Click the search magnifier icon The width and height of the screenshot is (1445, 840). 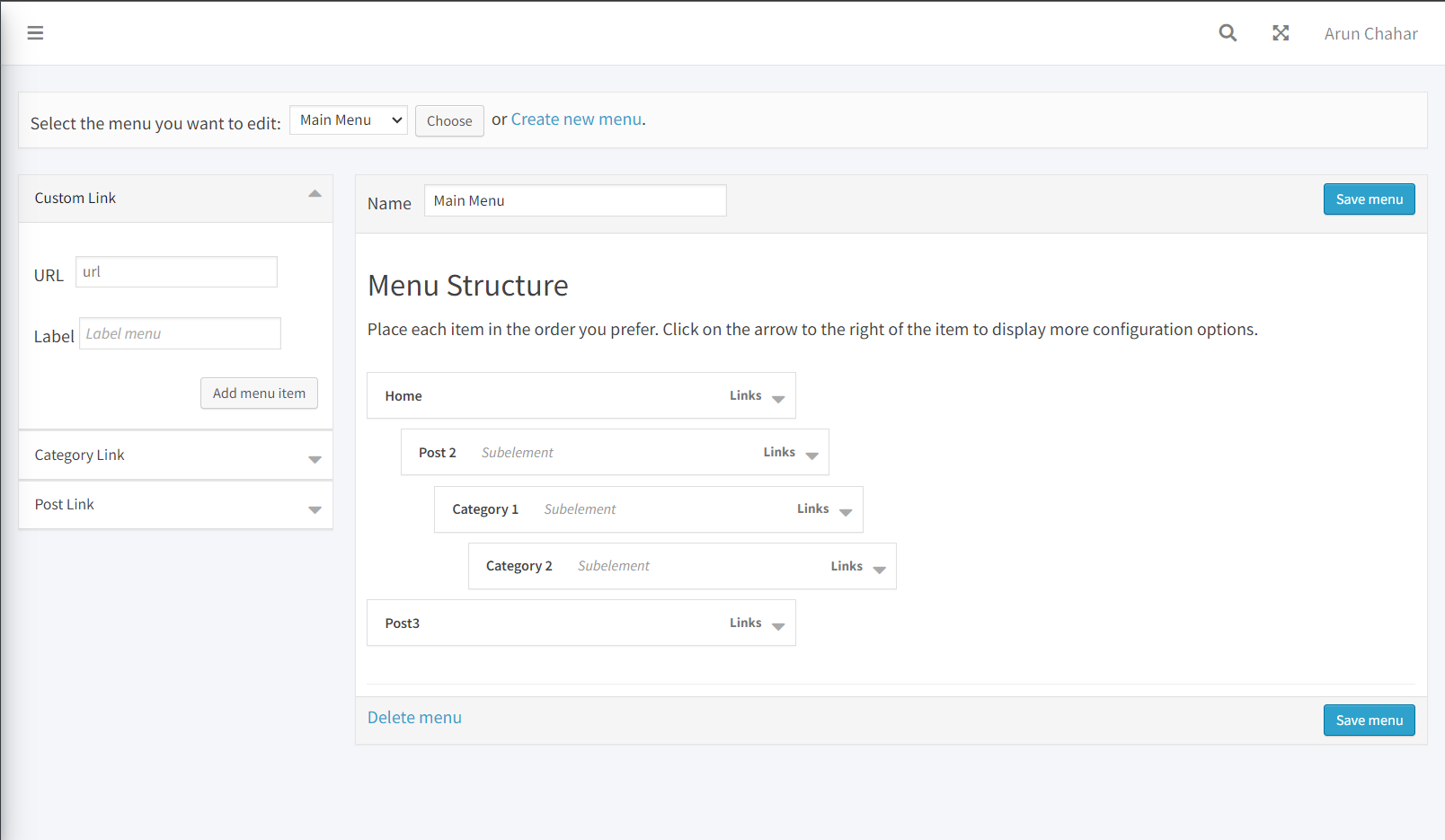click(x=1228, y=33)
